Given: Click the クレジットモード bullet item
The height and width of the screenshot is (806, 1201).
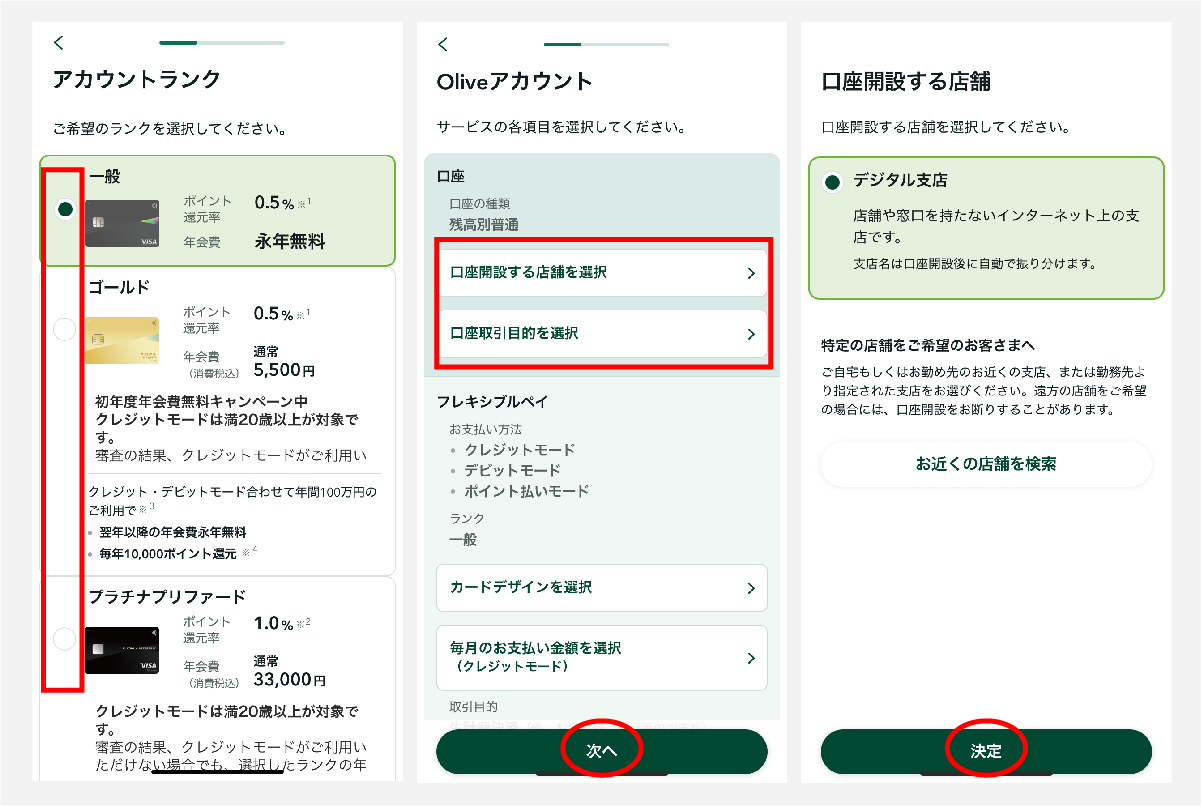Looking at the screenshot, I should point(520,450).
